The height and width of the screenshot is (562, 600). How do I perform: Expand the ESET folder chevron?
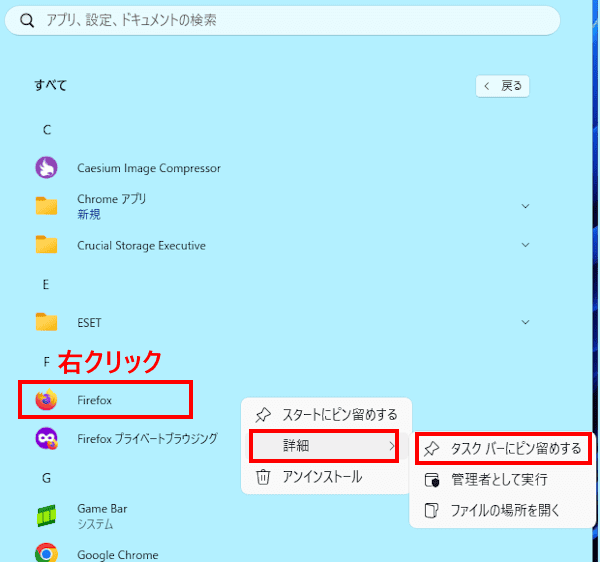525,322
